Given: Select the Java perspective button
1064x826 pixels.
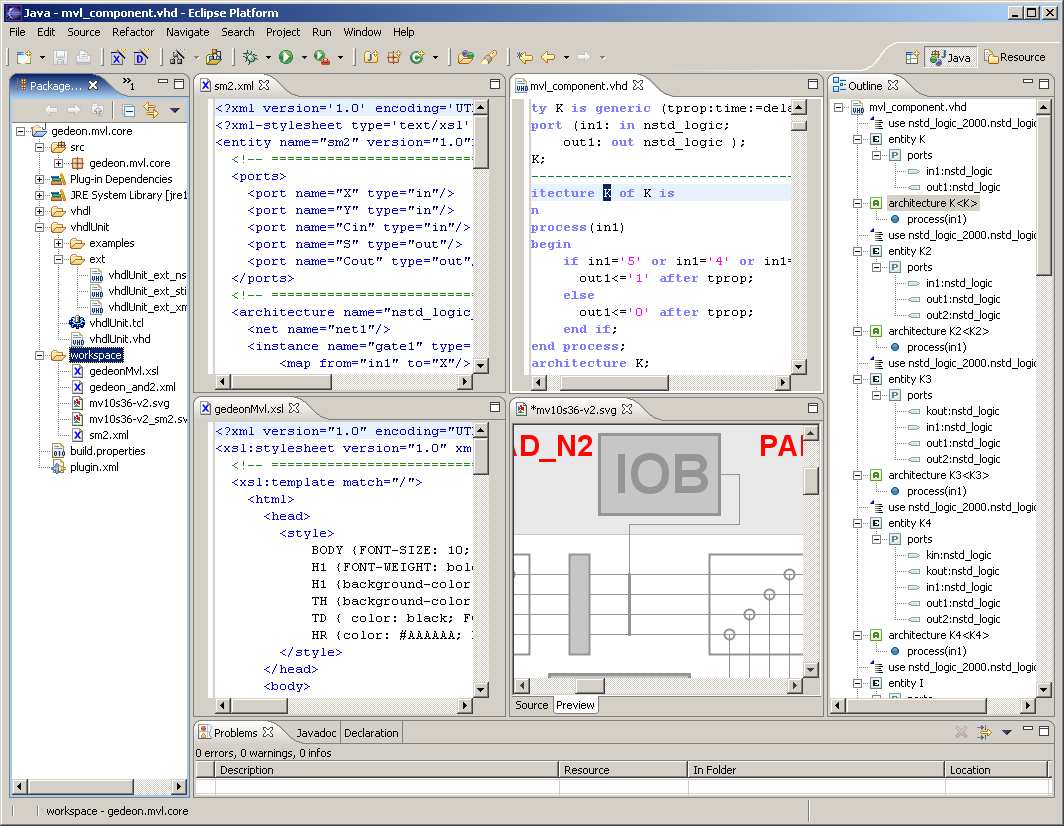Looking at the screenshot, I should 951,58.
